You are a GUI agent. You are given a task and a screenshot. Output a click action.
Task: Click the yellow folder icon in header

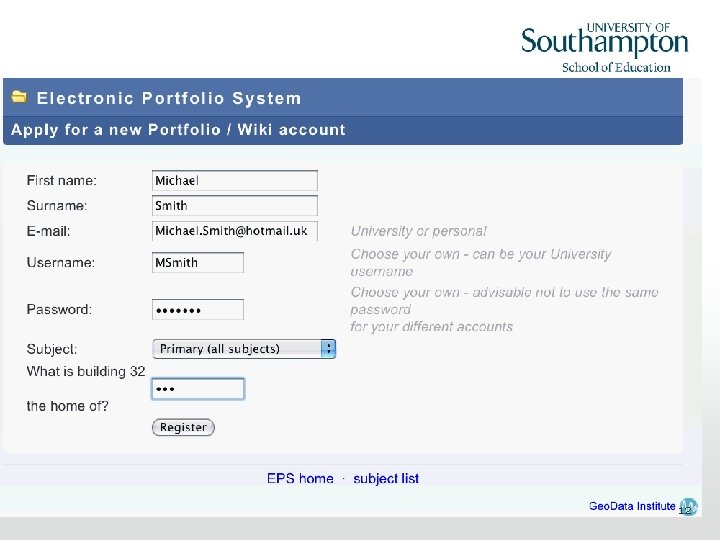pos(19,97)
